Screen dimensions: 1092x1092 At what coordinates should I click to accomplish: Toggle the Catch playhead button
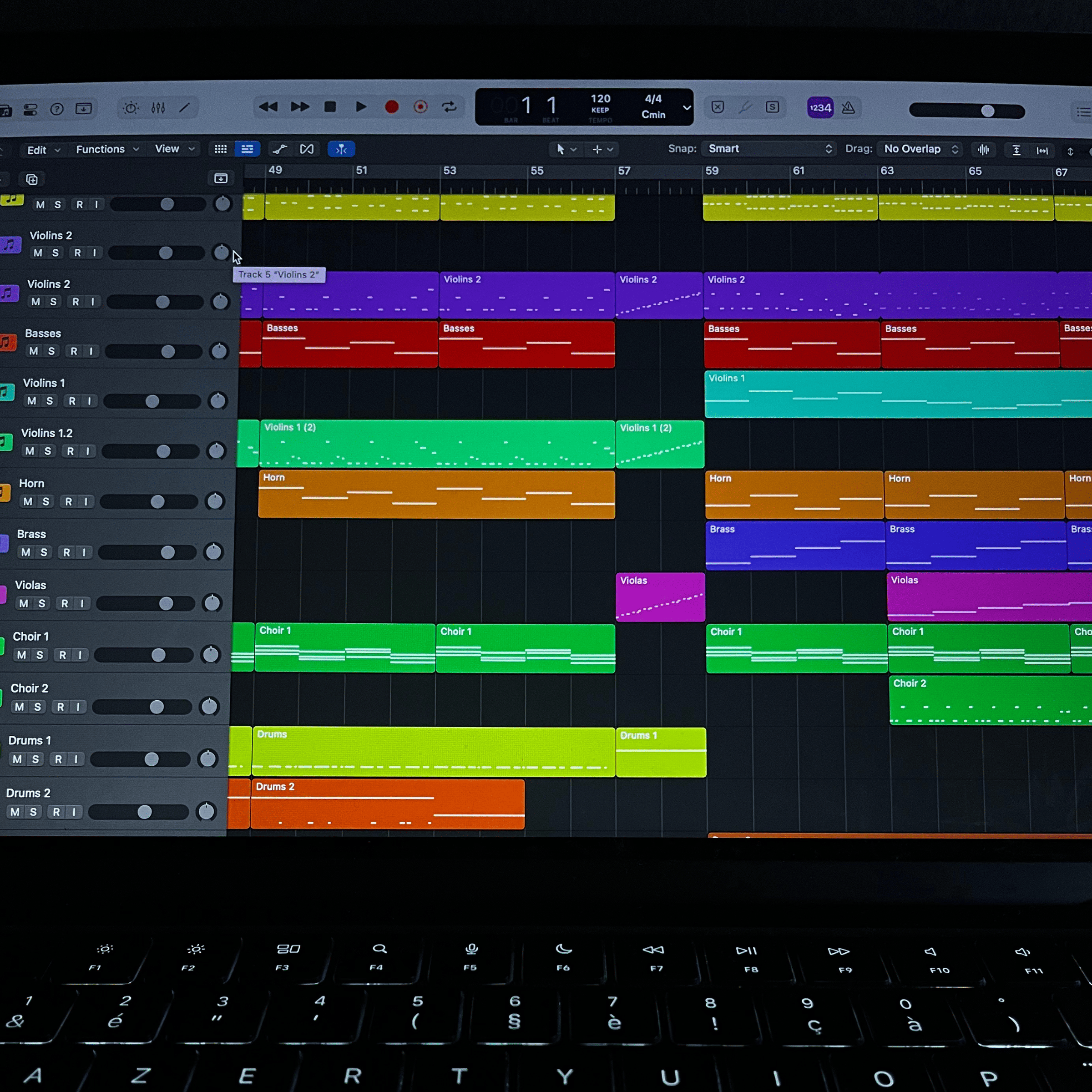point(341,149)
